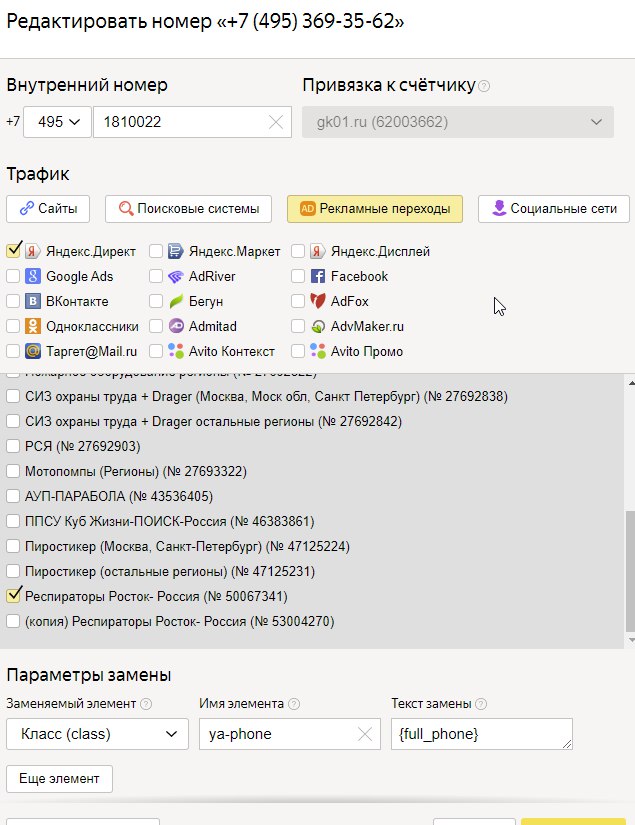Click the campaign list scroll-down arrow
Viewport: 635px width, 825px height.
point(631,640)
